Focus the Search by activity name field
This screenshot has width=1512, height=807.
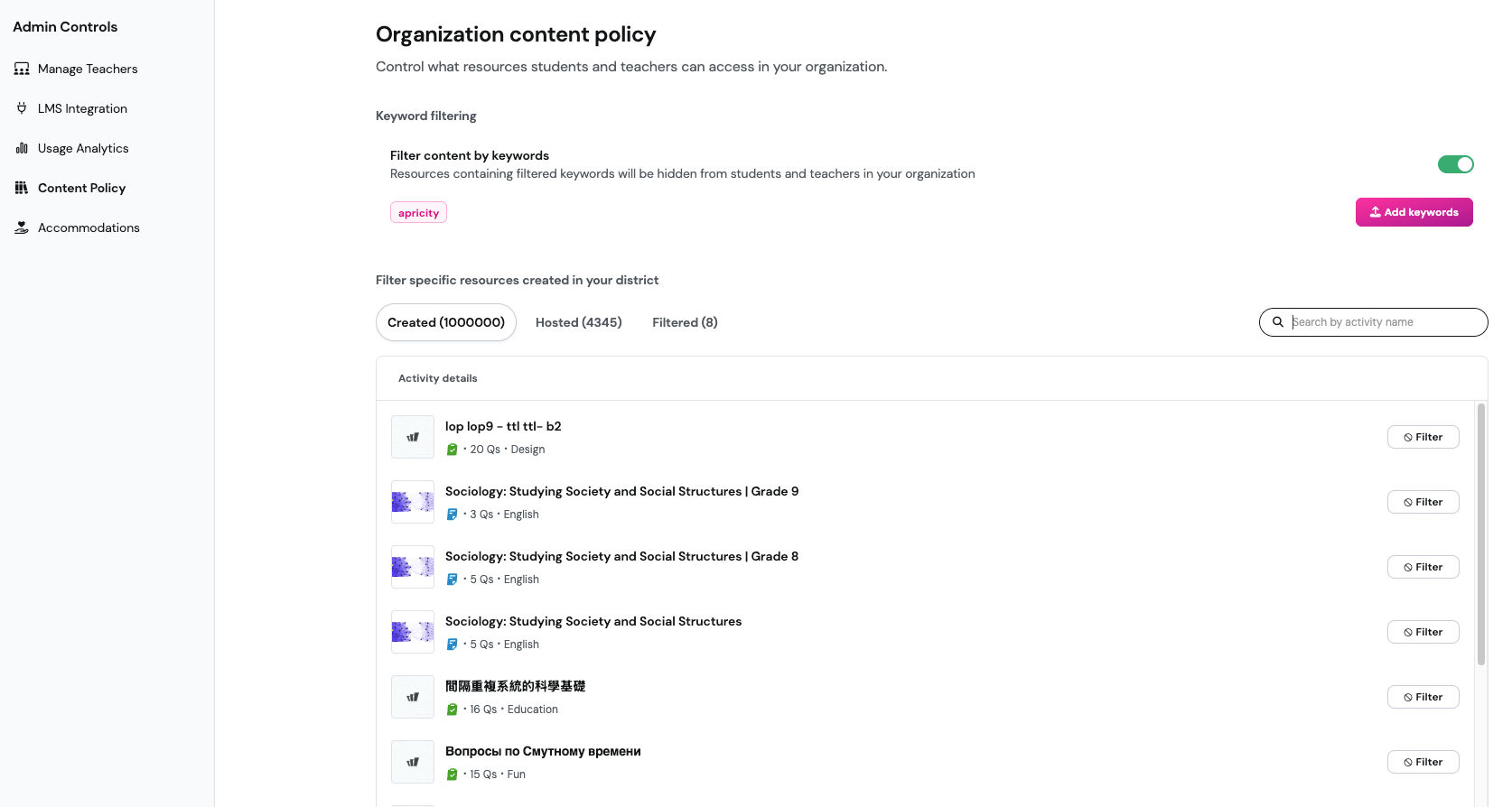click(1382, 322)
